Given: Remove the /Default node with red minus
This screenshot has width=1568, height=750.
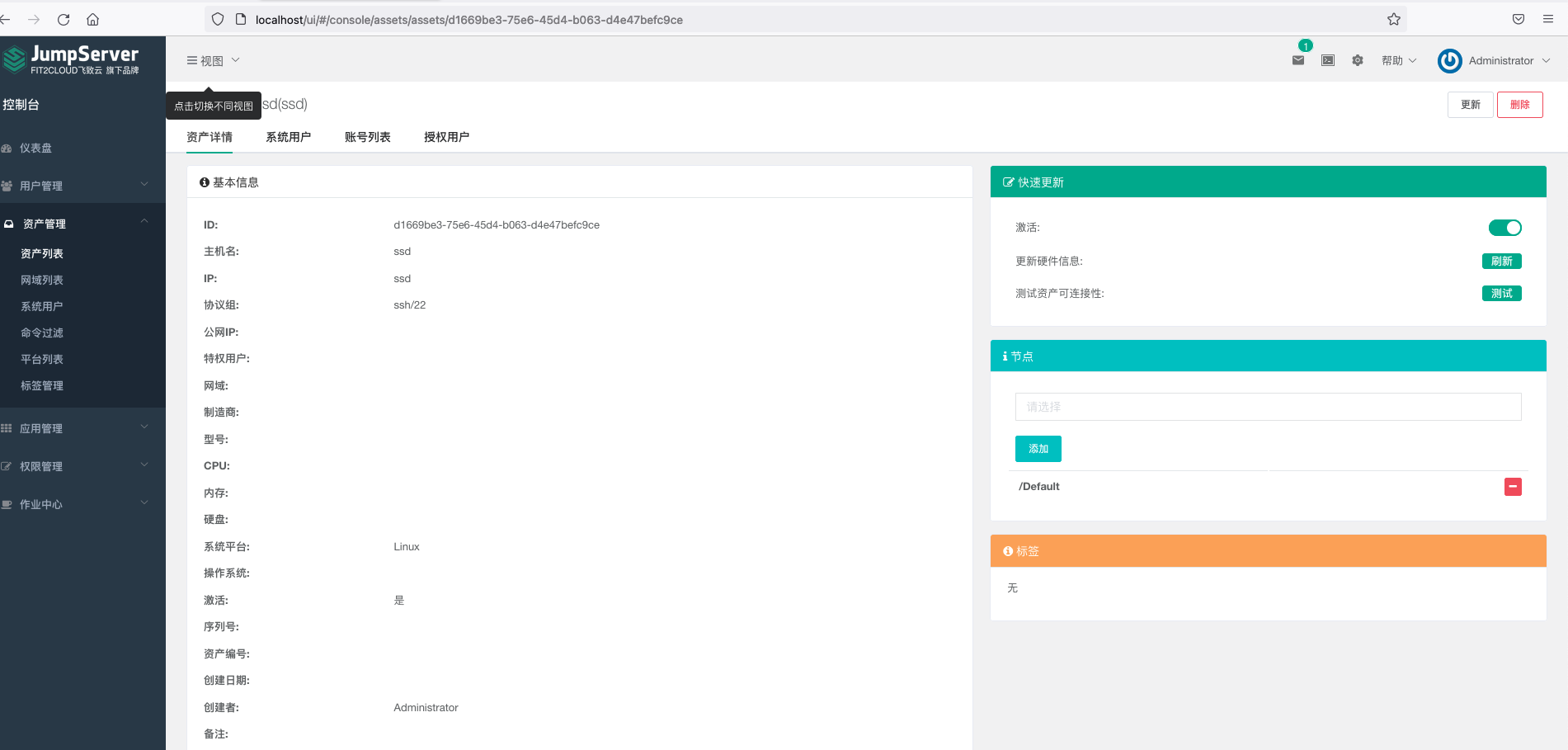Looking at the screenshot, I should pyautogui.click(x=1513, y=487).
